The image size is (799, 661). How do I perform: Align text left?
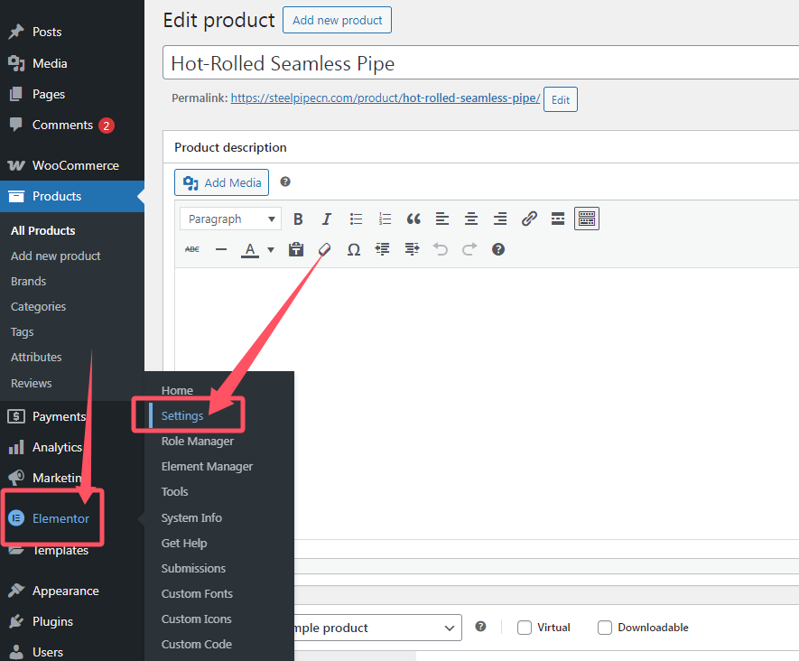click(x=442, y=219)
